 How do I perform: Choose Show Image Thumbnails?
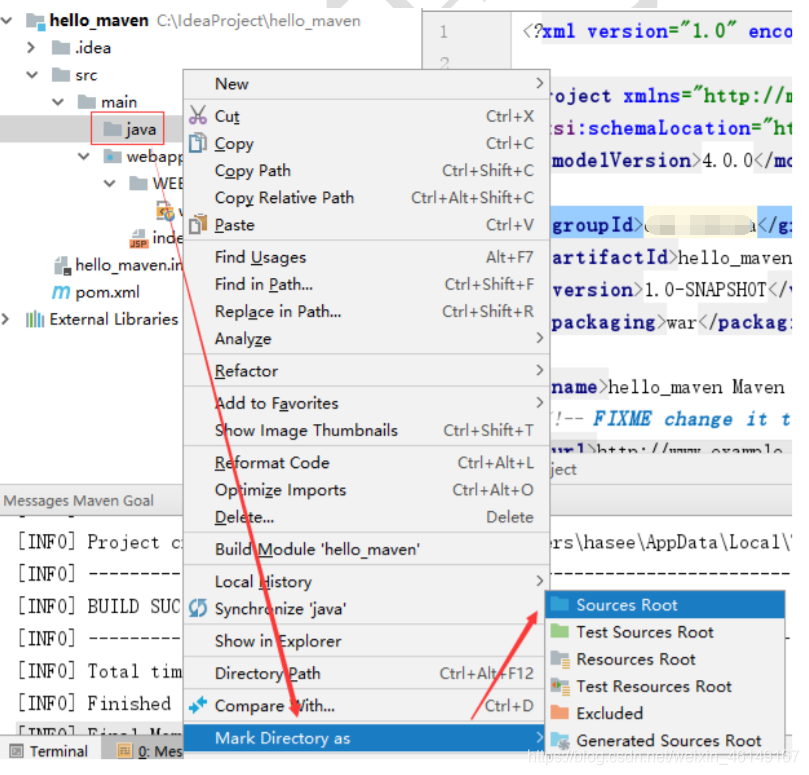pos(366,430)
